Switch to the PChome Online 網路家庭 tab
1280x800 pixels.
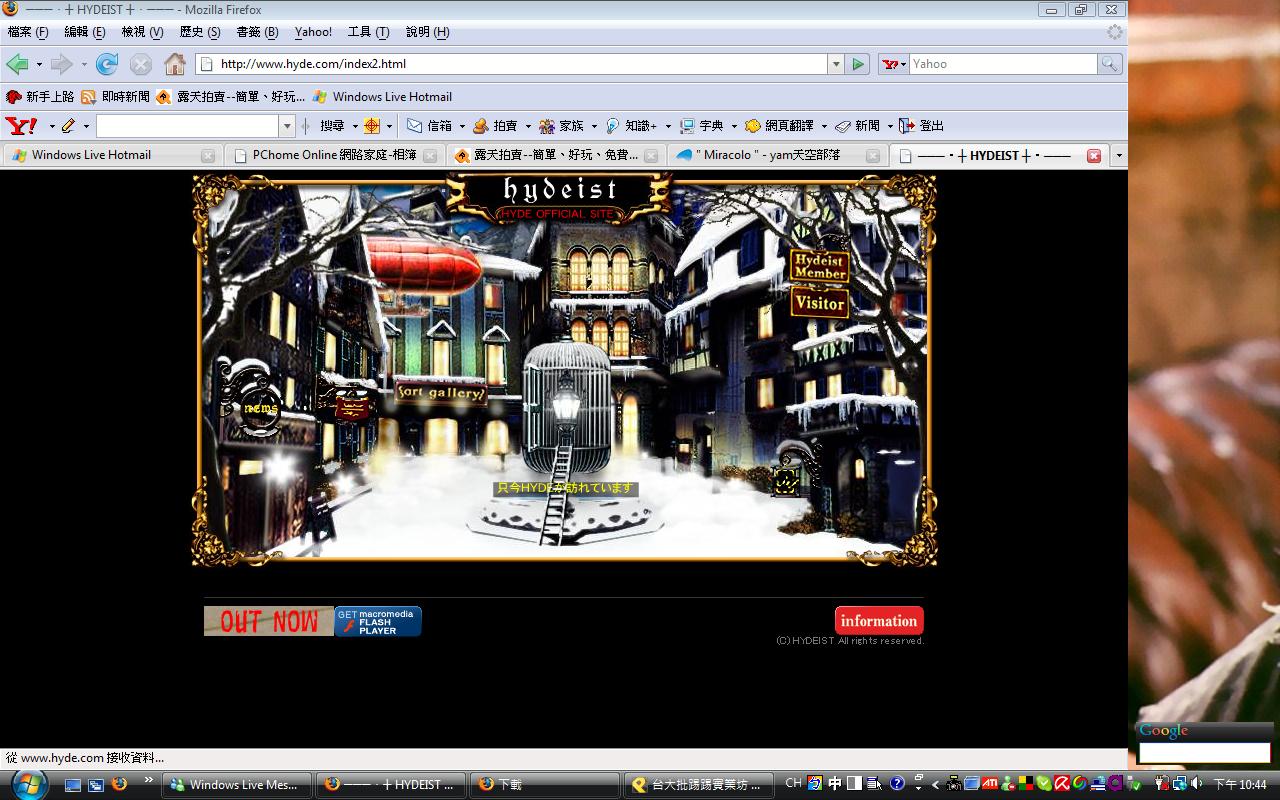(x=334, y=155)
